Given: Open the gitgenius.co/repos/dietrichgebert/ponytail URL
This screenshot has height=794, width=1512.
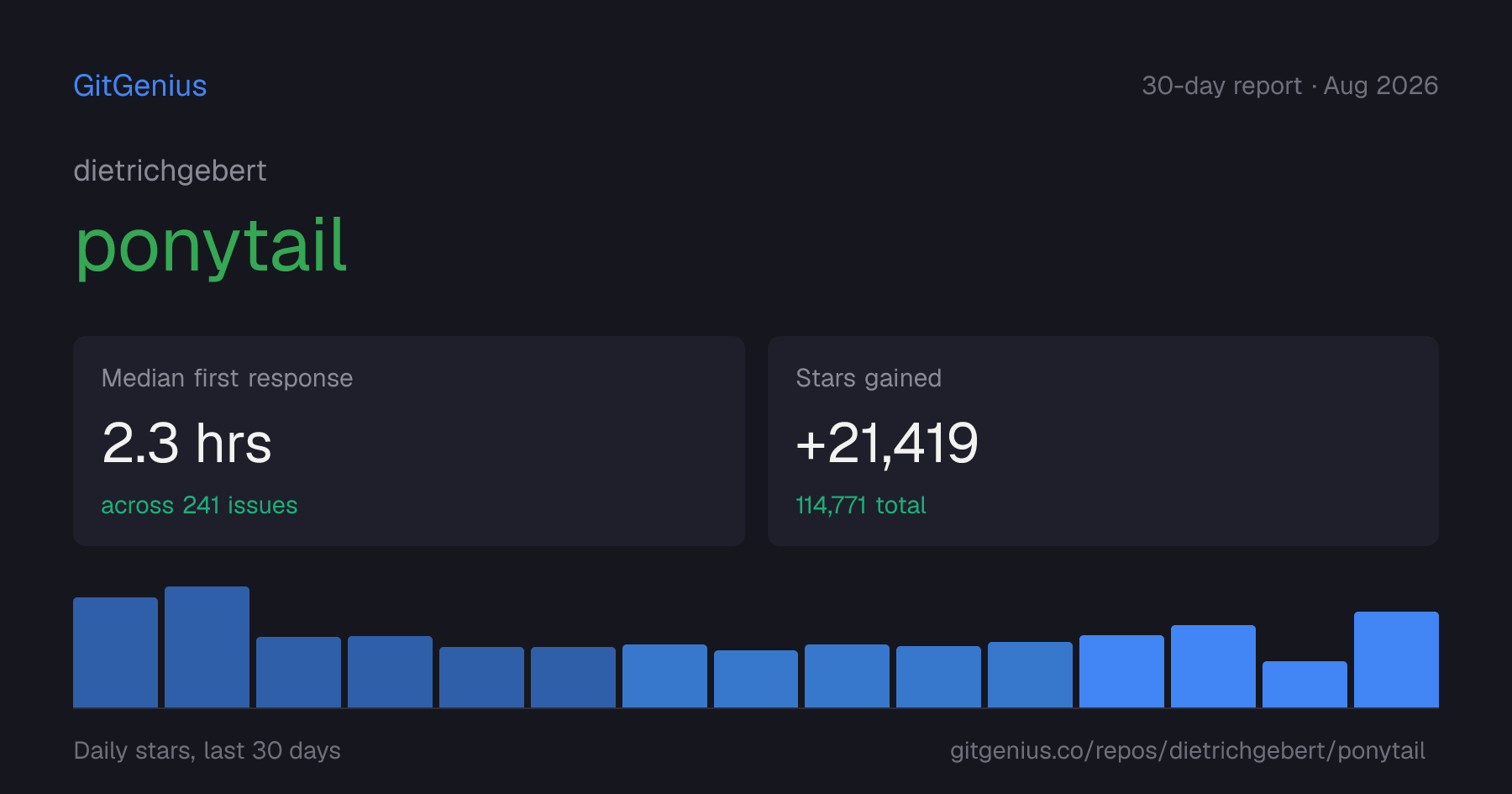Looking at the screenshot, I should click(1188, 750).
